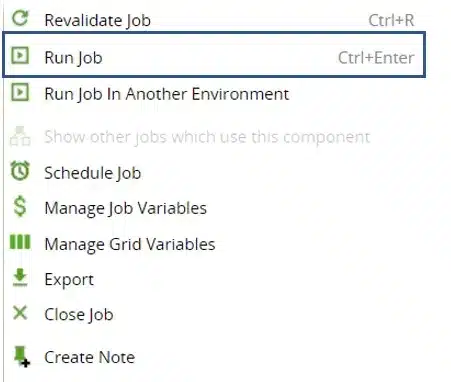Click the Create Note pin icon
This screenshot has height=382, width=451.
22,356
